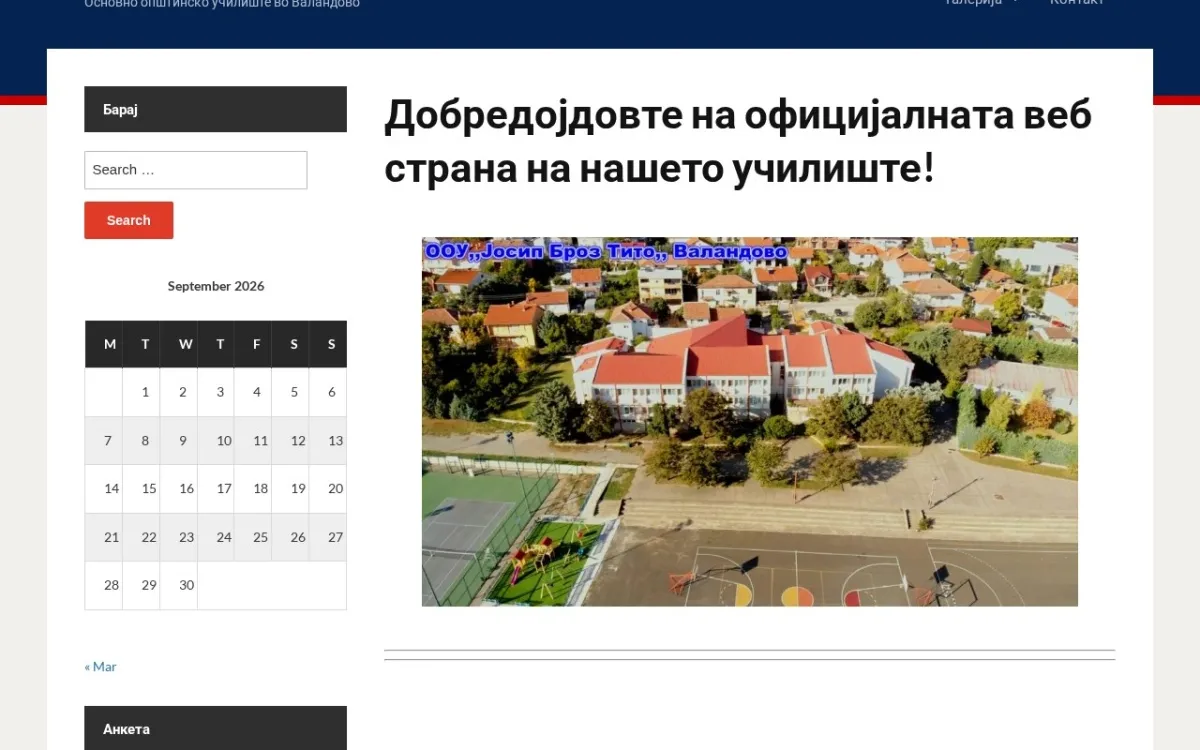Select calendar day 24
Viewport: 1200px width, 750px height.
coord(216,537)
